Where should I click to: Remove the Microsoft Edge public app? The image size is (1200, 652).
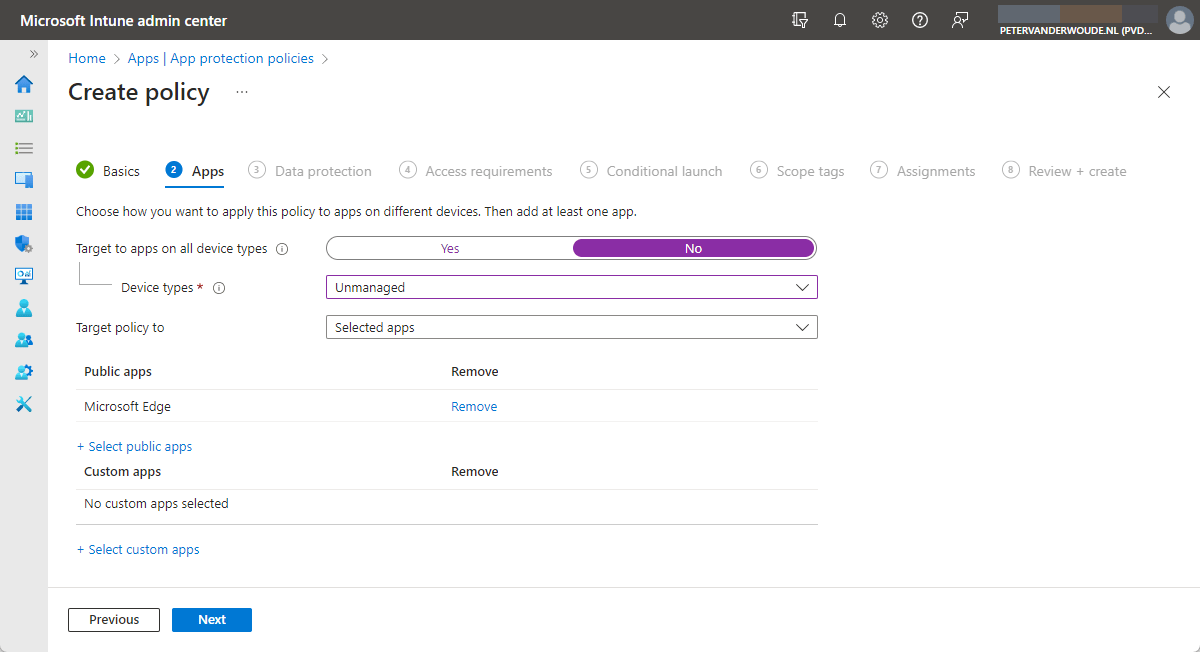473,406
